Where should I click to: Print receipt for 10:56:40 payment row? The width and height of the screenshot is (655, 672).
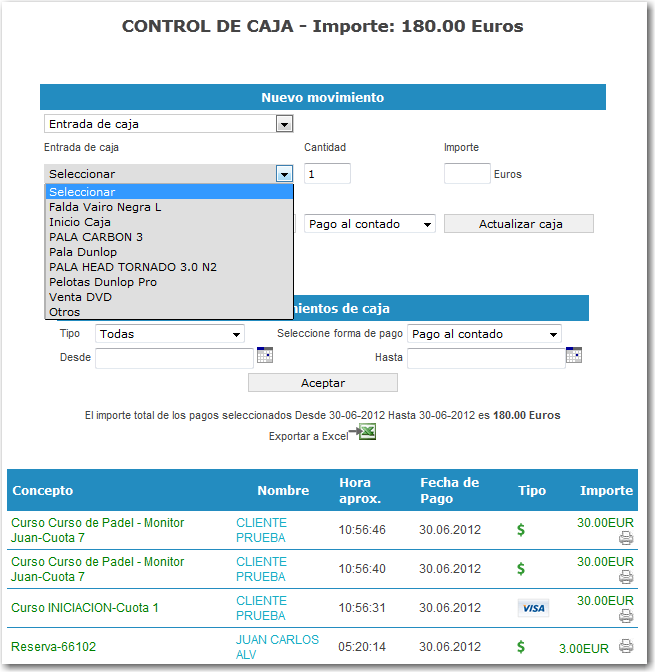pyautogui.click(x=626, y=576)
